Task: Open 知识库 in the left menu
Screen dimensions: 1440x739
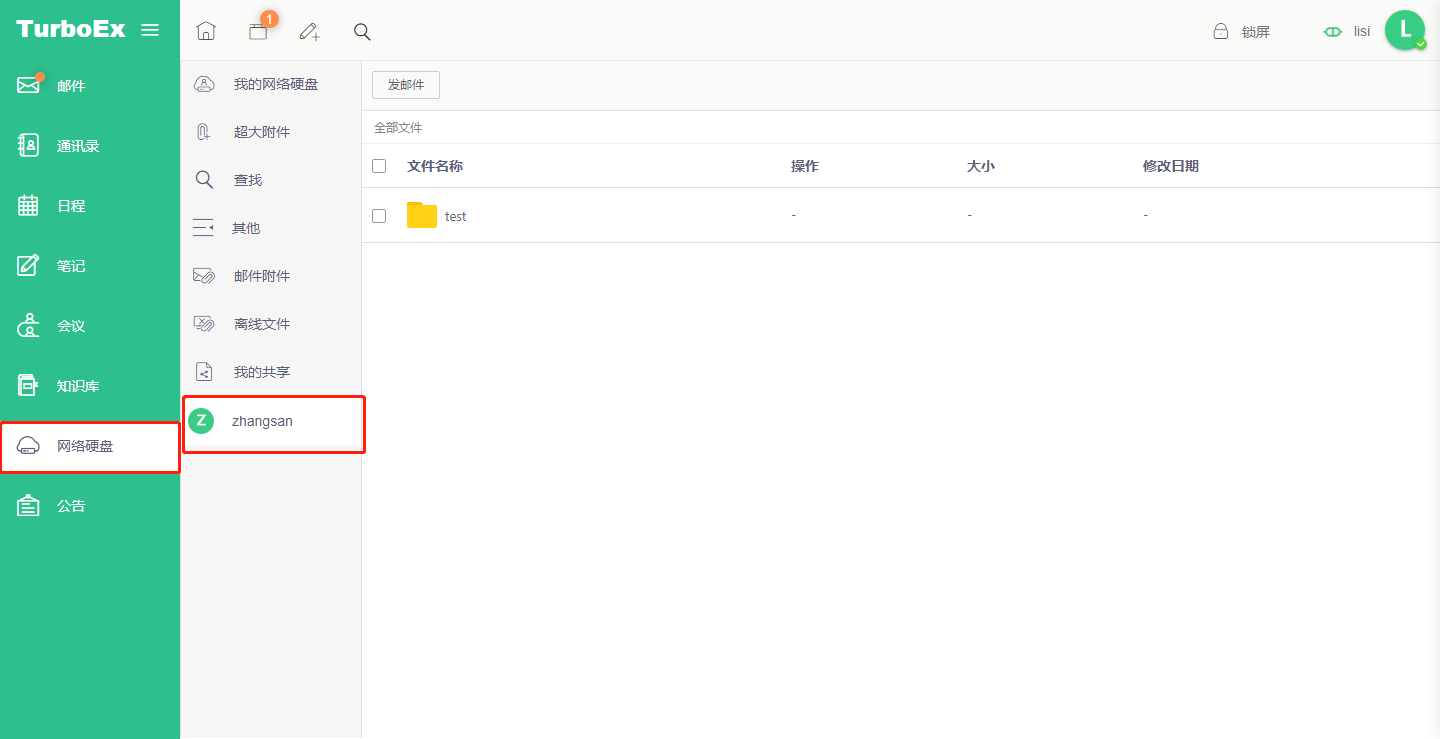Action: coord(90,386)
